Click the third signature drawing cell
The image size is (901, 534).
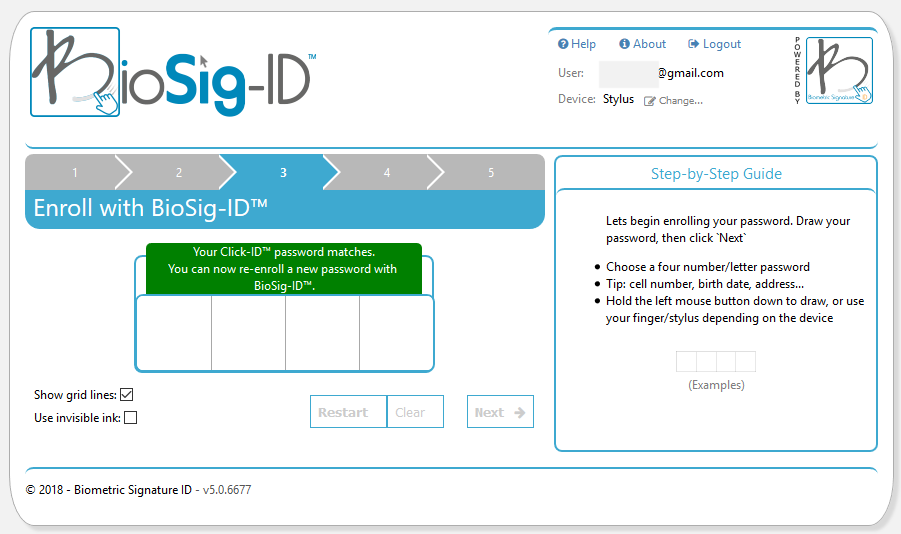click(x=322, y=333)
